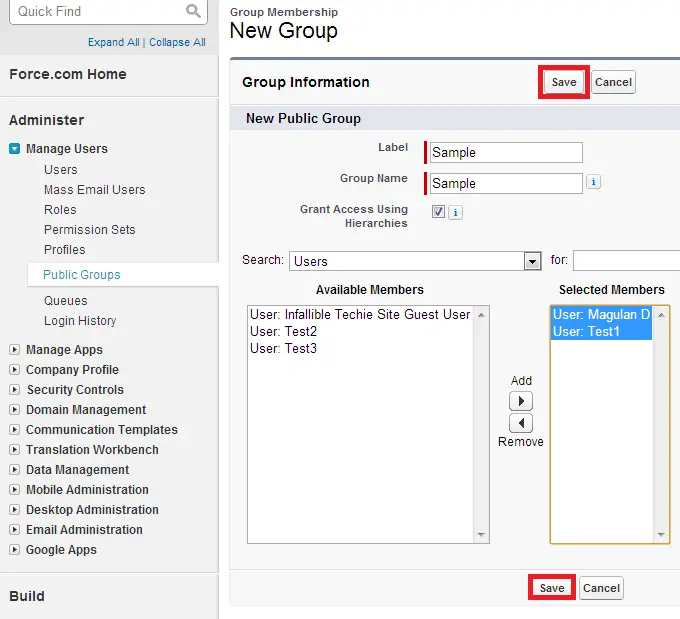Select User: Test2 in Available Members
The height and width of the screenshot is (619, 680).
coord(284,331)
